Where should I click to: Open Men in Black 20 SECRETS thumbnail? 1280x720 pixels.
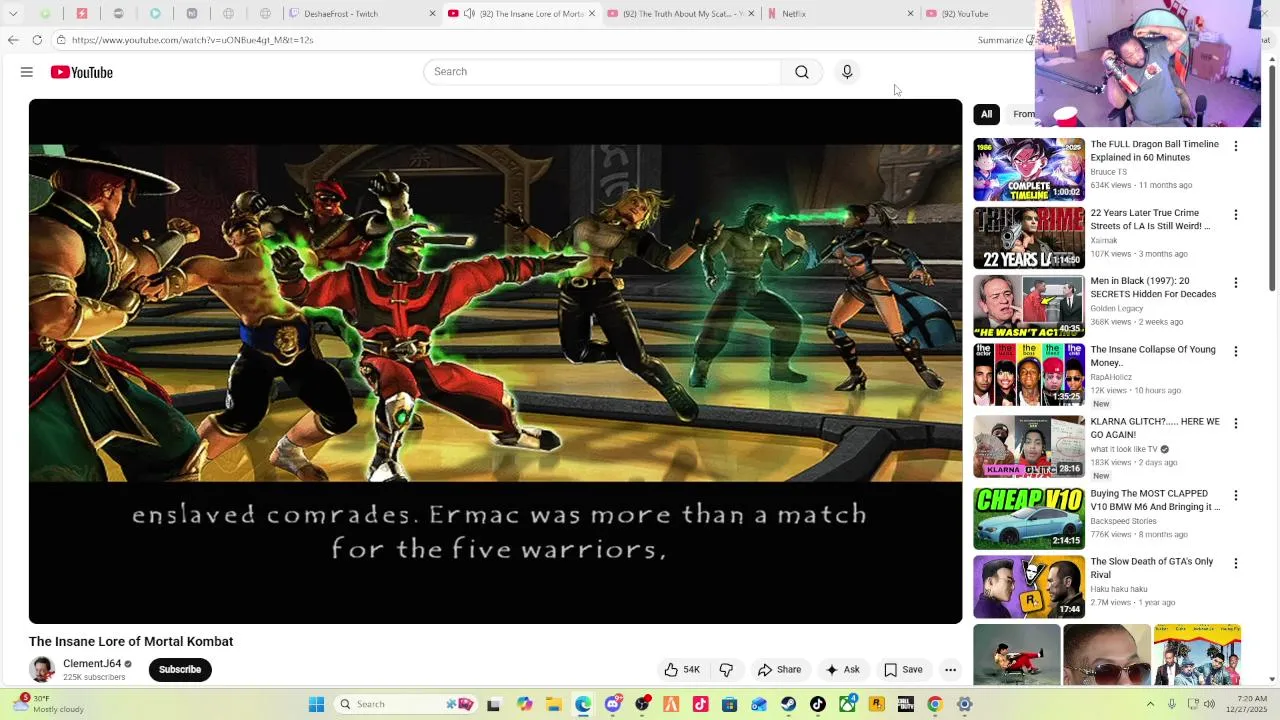pos(1029,306)
